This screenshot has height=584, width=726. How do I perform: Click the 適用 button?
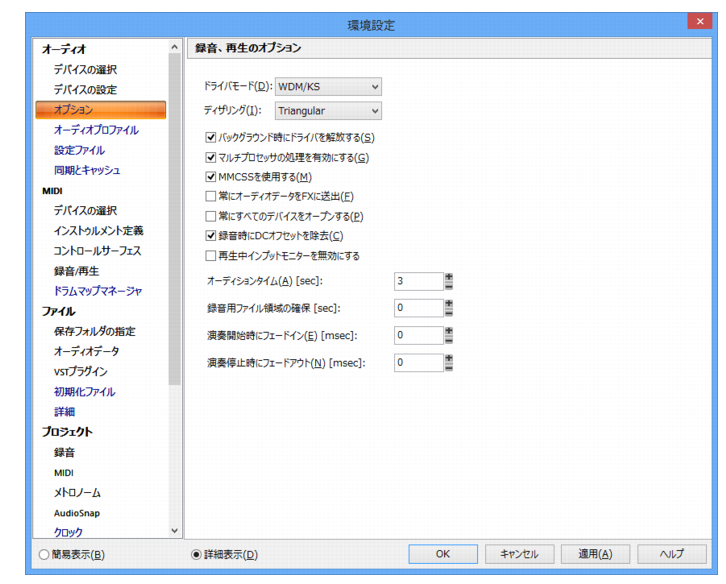(595, 554)
